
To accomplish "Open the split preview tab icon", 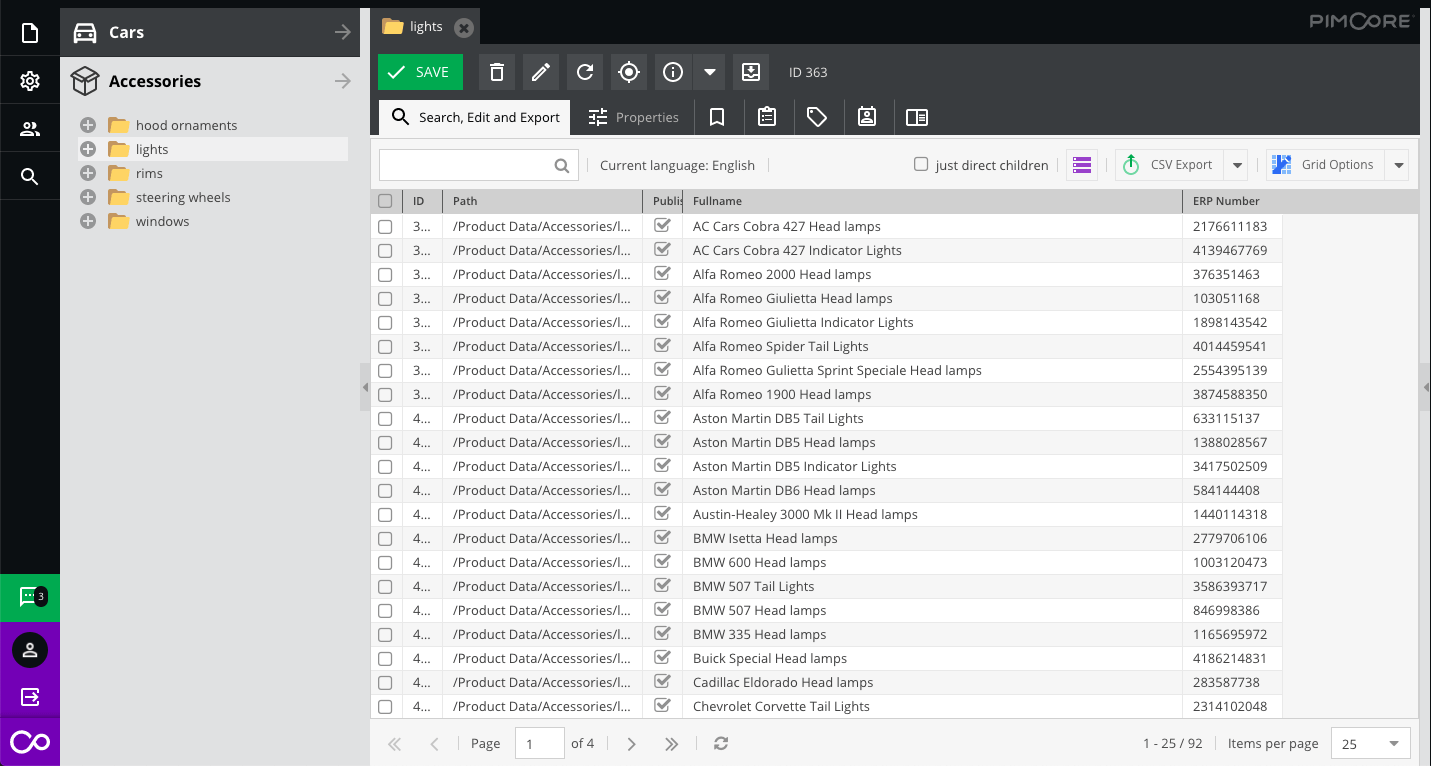I will coord(917,117).
